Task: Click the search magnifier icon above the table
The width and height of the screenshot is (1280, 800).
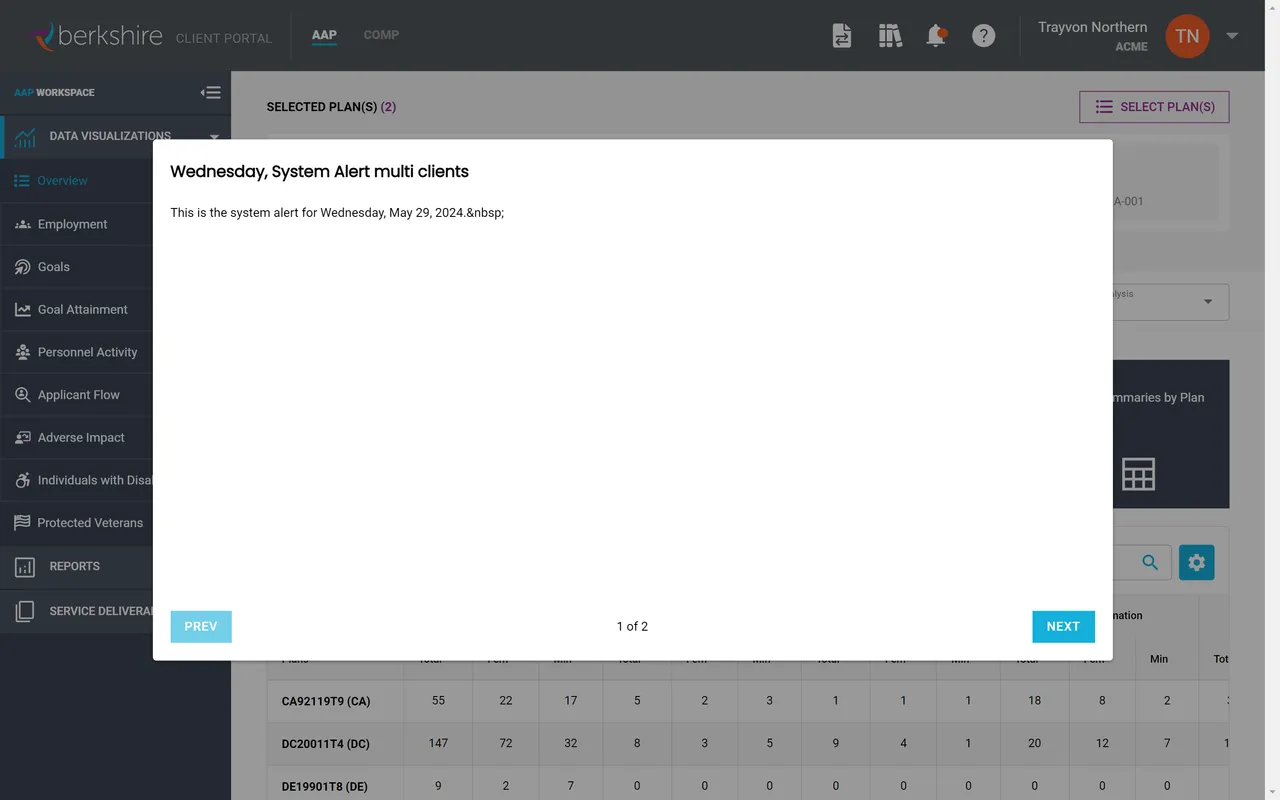Action: pos(1148,562)
